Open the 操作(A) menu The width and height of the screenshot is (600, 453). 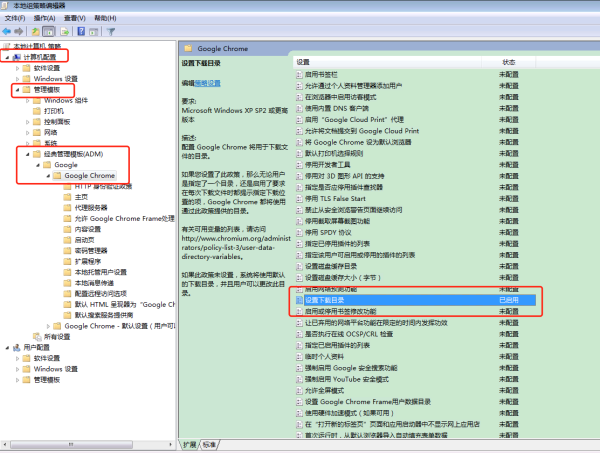click(44, 18)
